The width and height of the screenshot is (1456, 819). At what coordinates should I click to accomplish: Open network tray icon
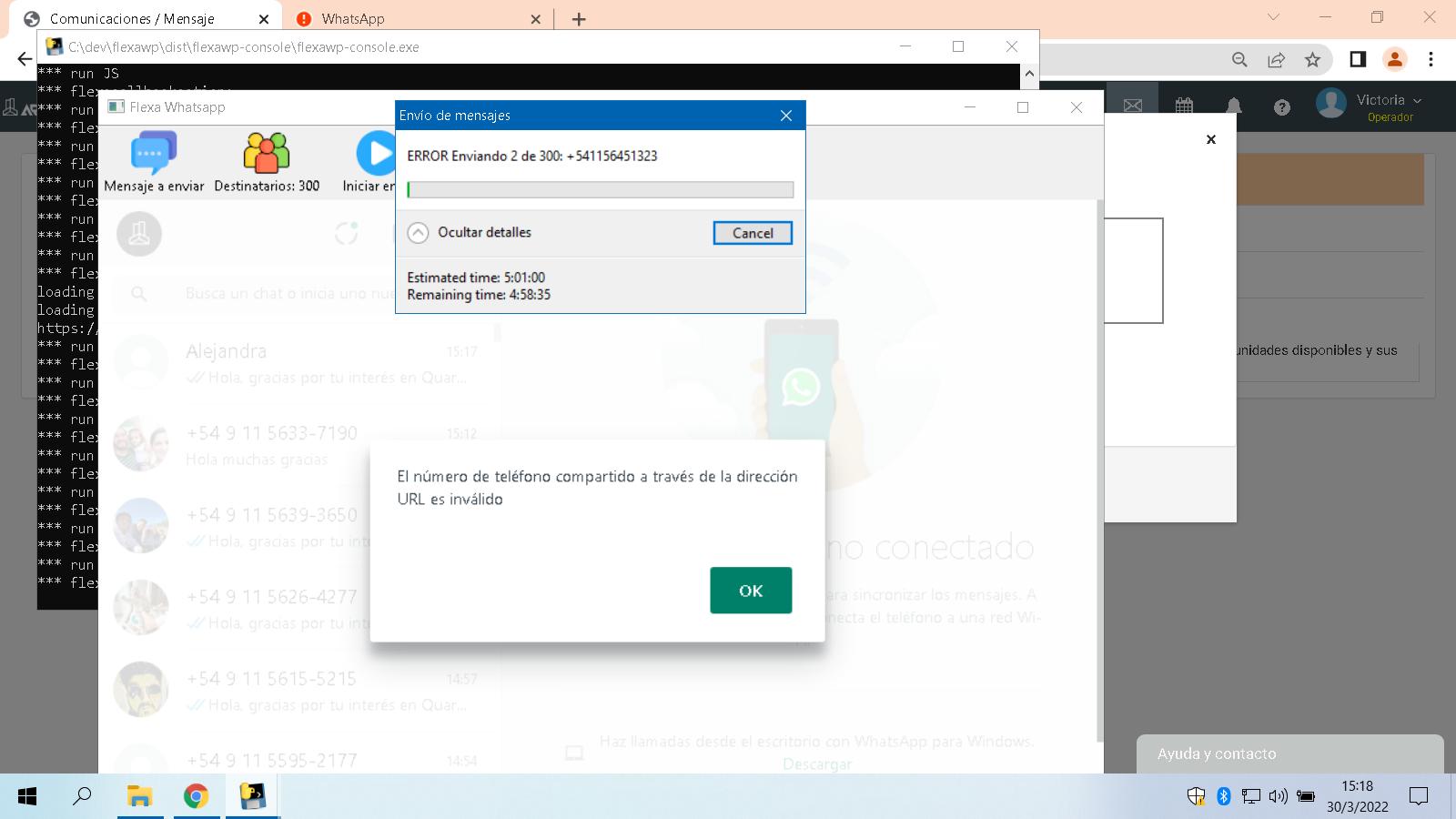1251,796
